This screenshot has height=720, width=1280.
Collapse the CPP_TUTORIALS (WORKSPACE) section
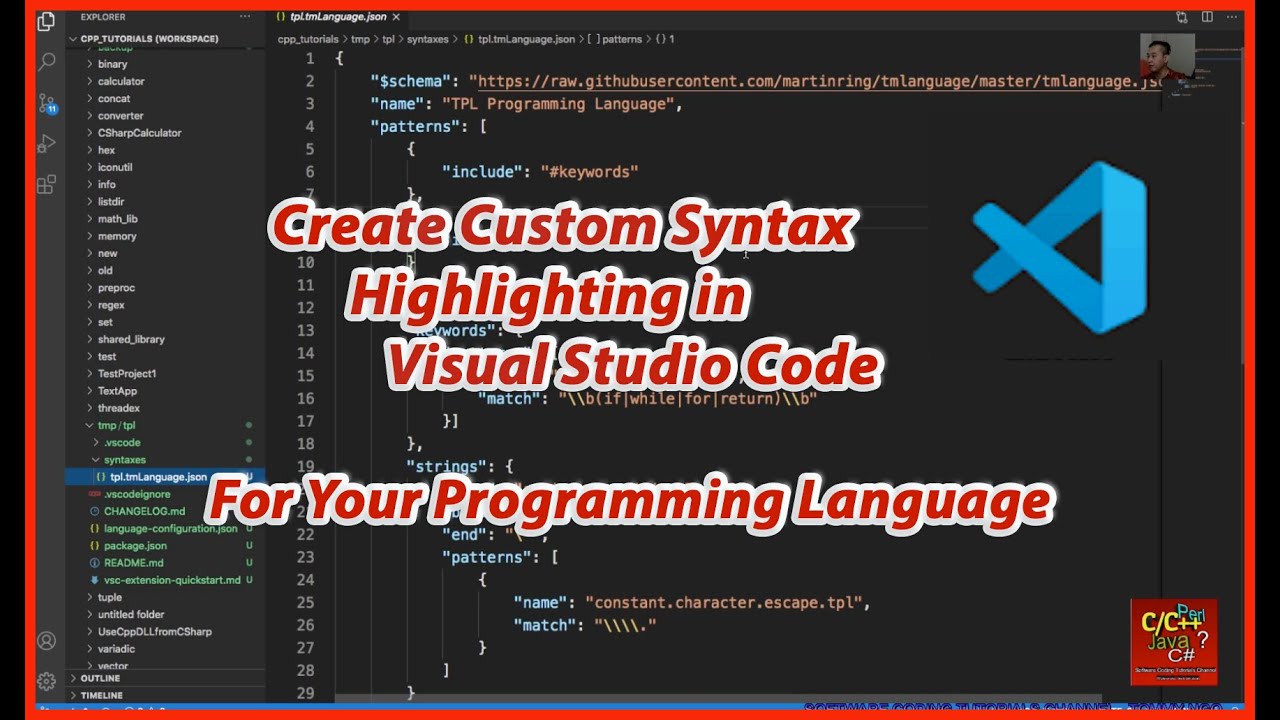pos(72,39)
